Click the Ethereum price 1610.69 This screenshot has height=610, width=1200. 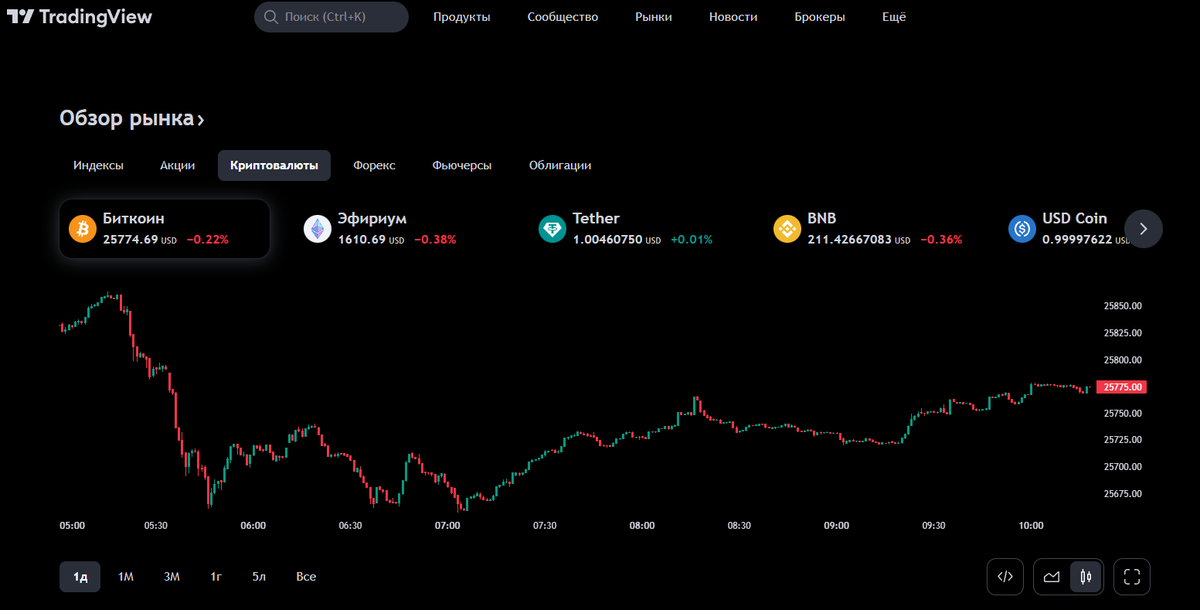tap(362, 240)
